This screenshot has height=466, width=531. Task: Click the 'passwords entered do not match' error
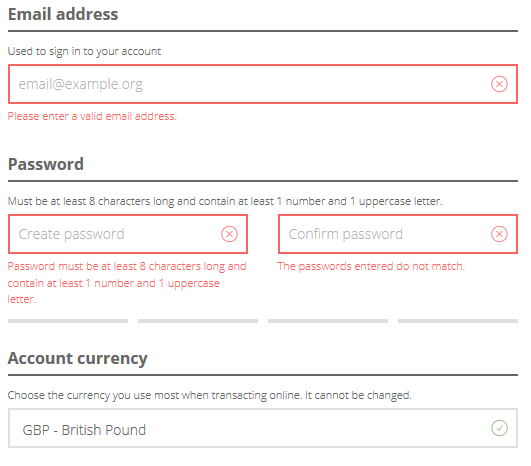371,266
